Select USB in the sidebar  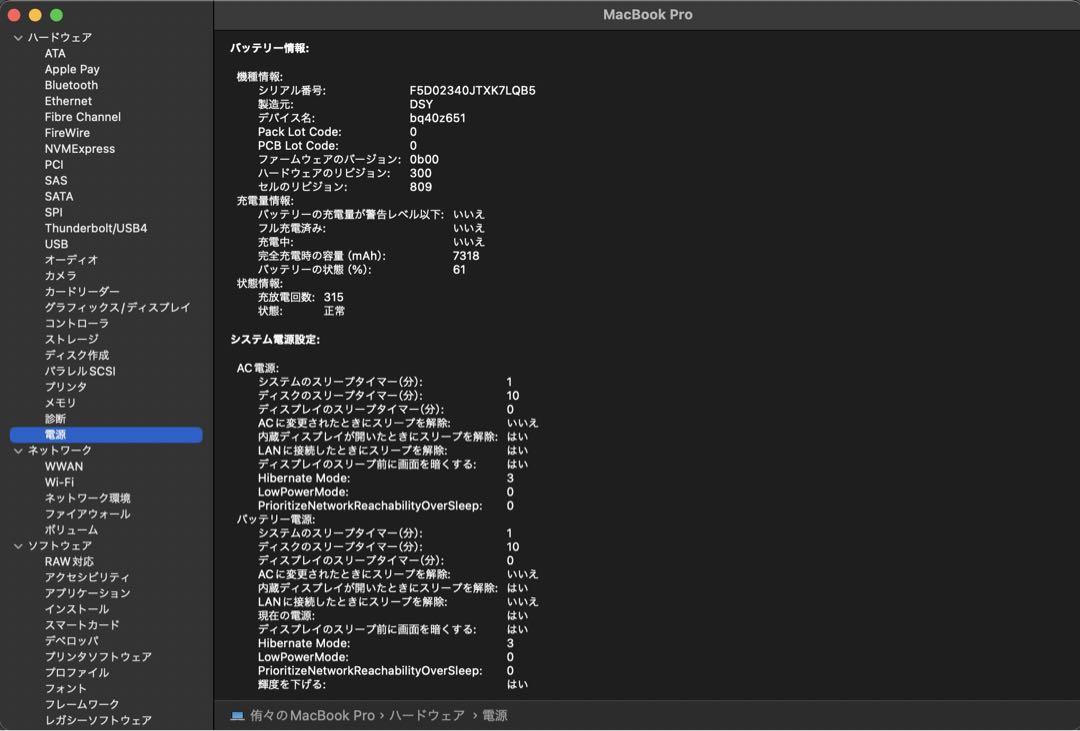coord(56,243)
